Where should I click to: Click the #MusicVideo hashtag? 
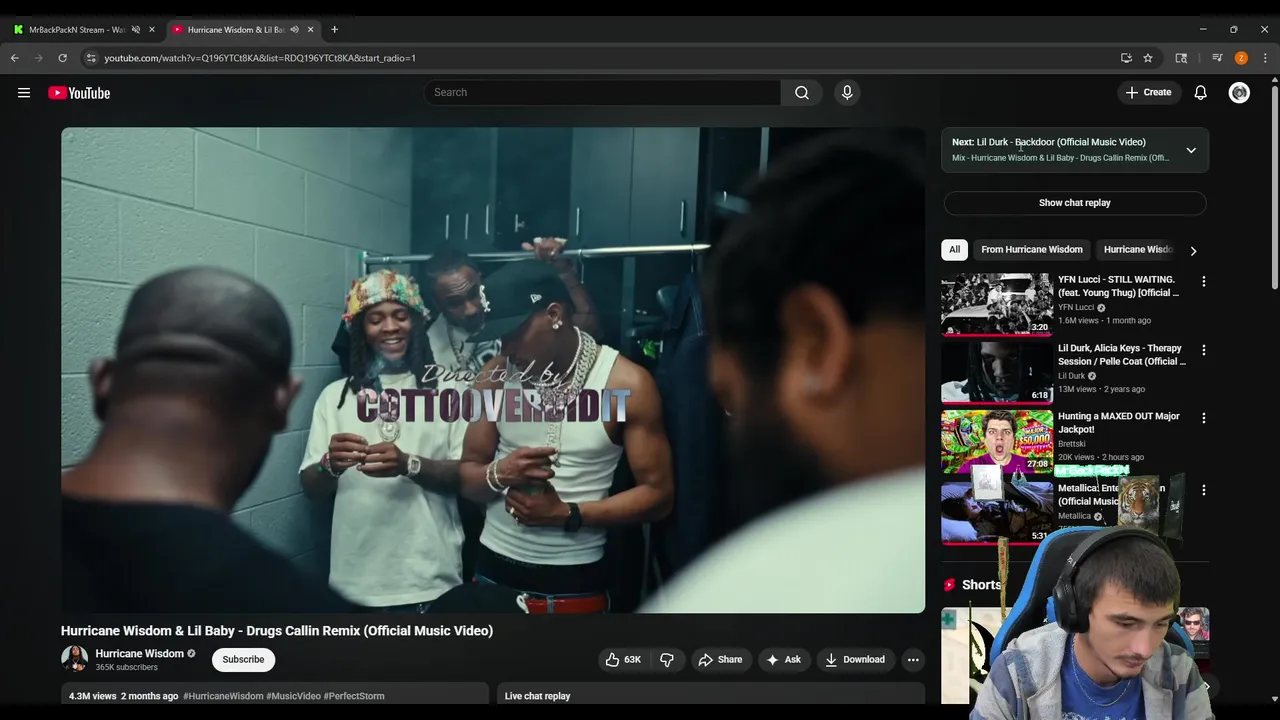(293, 696)
